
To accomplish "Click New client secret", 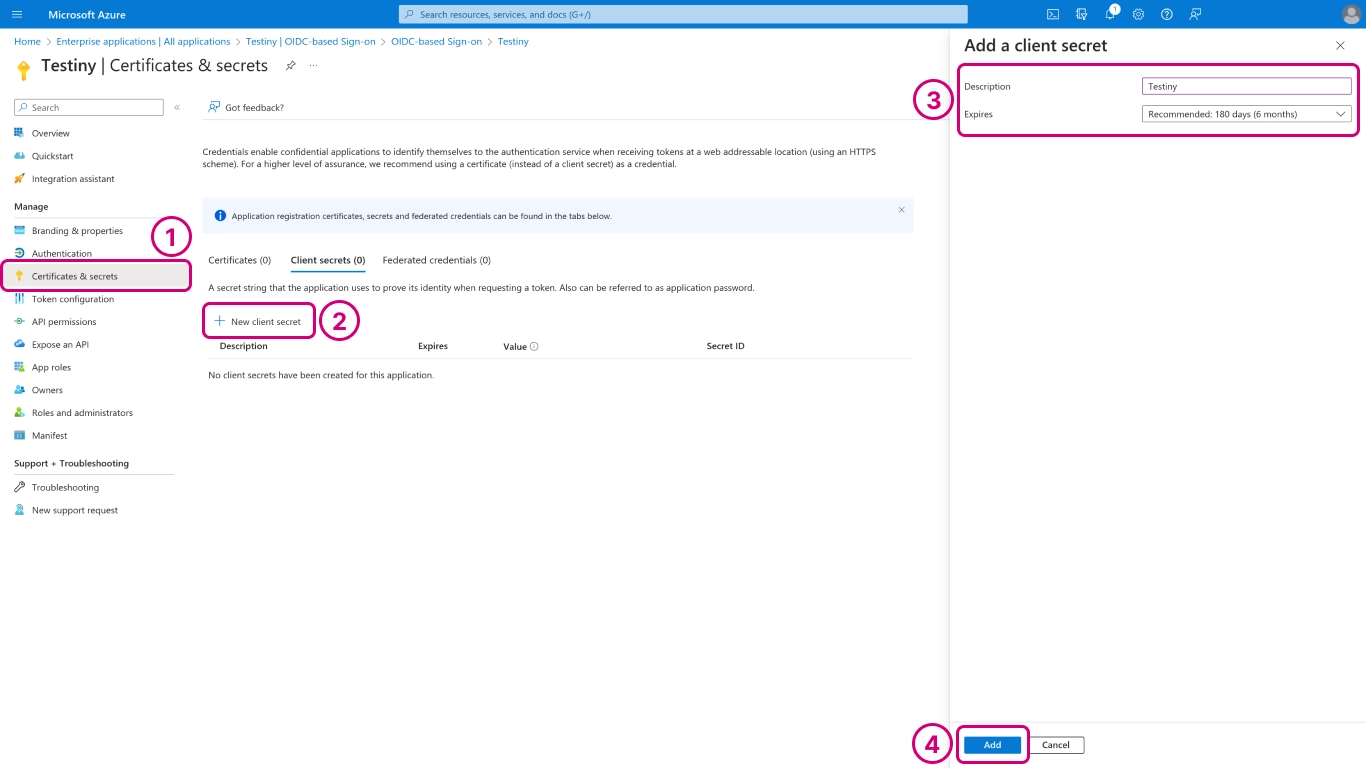I will tap(258, 322).
